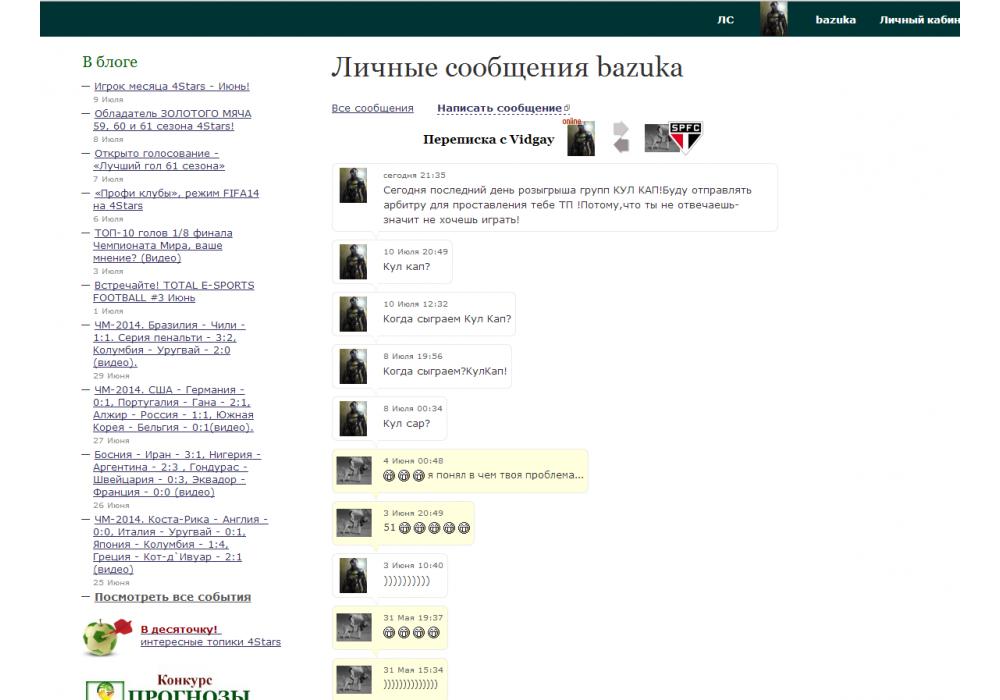Open Личный кабинет in the top bar

click(919, 20)
